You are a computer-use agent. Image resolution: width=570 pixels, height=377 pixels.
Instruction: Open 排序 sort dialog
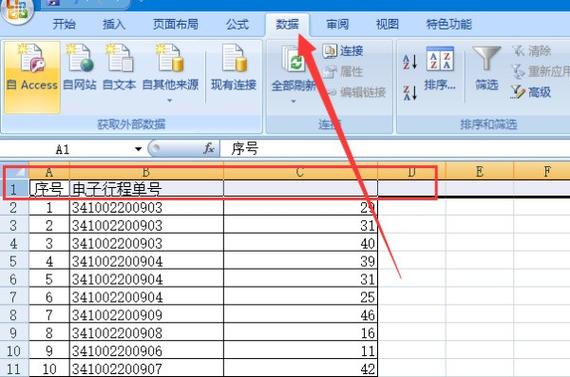440,68
